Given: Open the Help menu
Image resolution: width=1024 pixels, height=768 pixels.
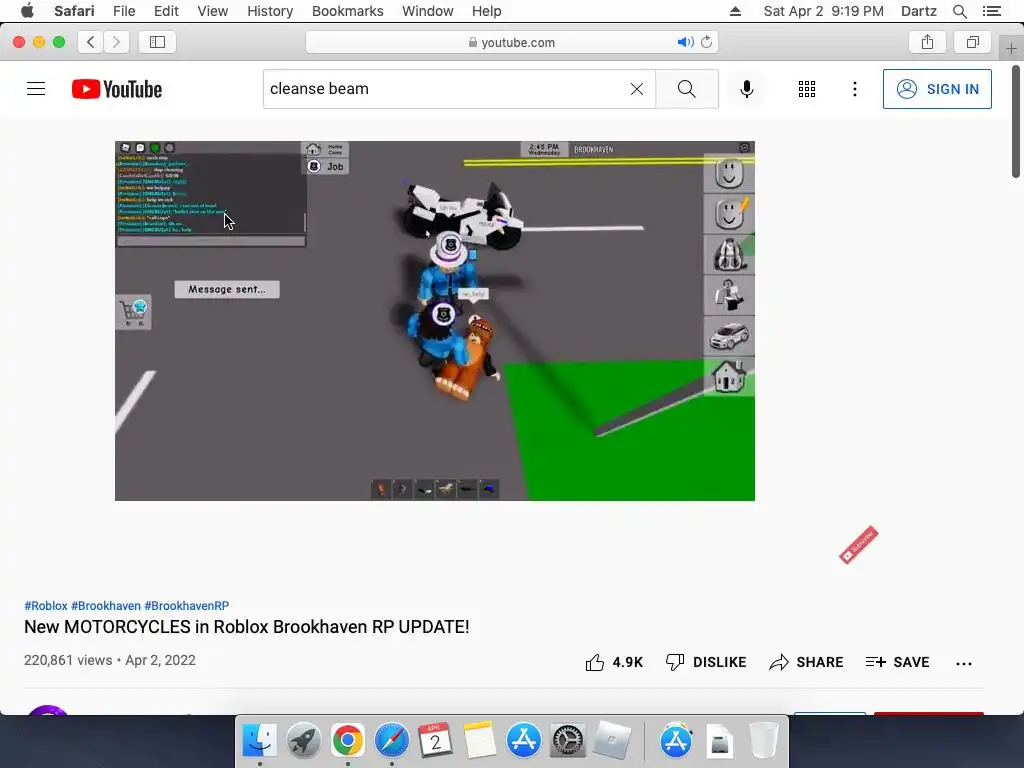Looking at the screenshot, I should tap(487, 11).
